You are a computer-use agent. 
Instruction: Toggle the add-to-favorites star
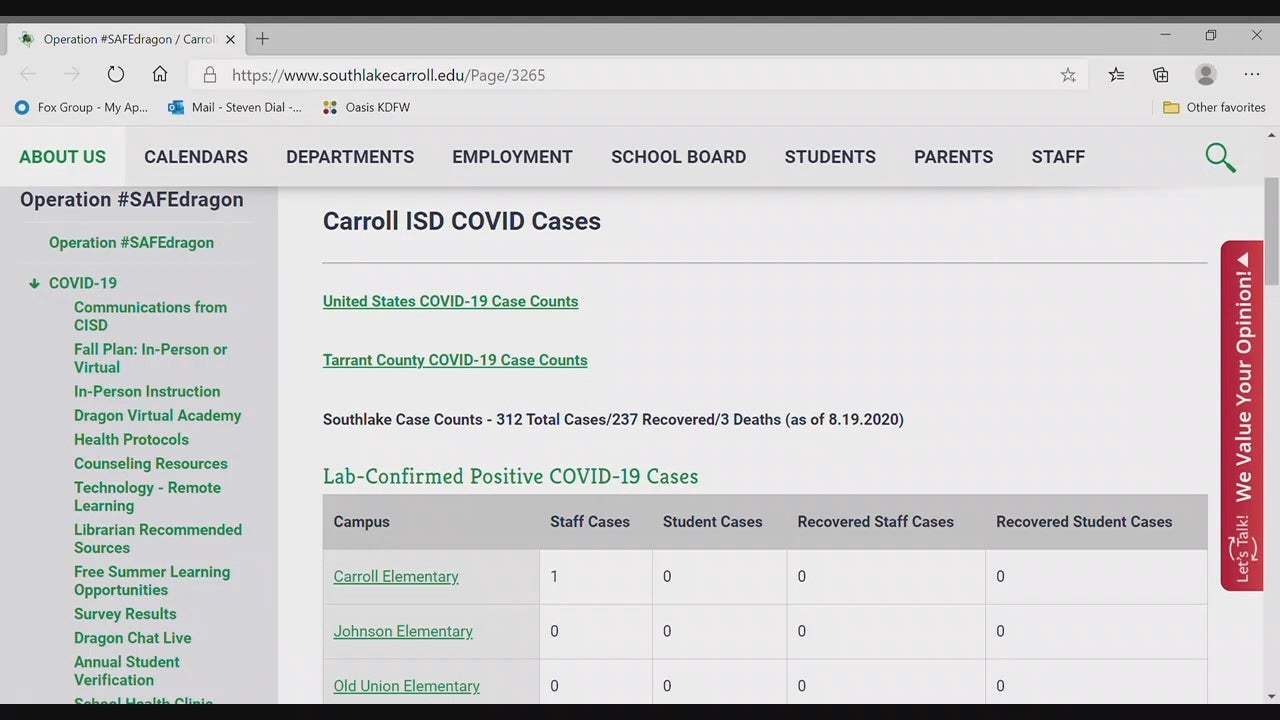[x=1068, y=75]
